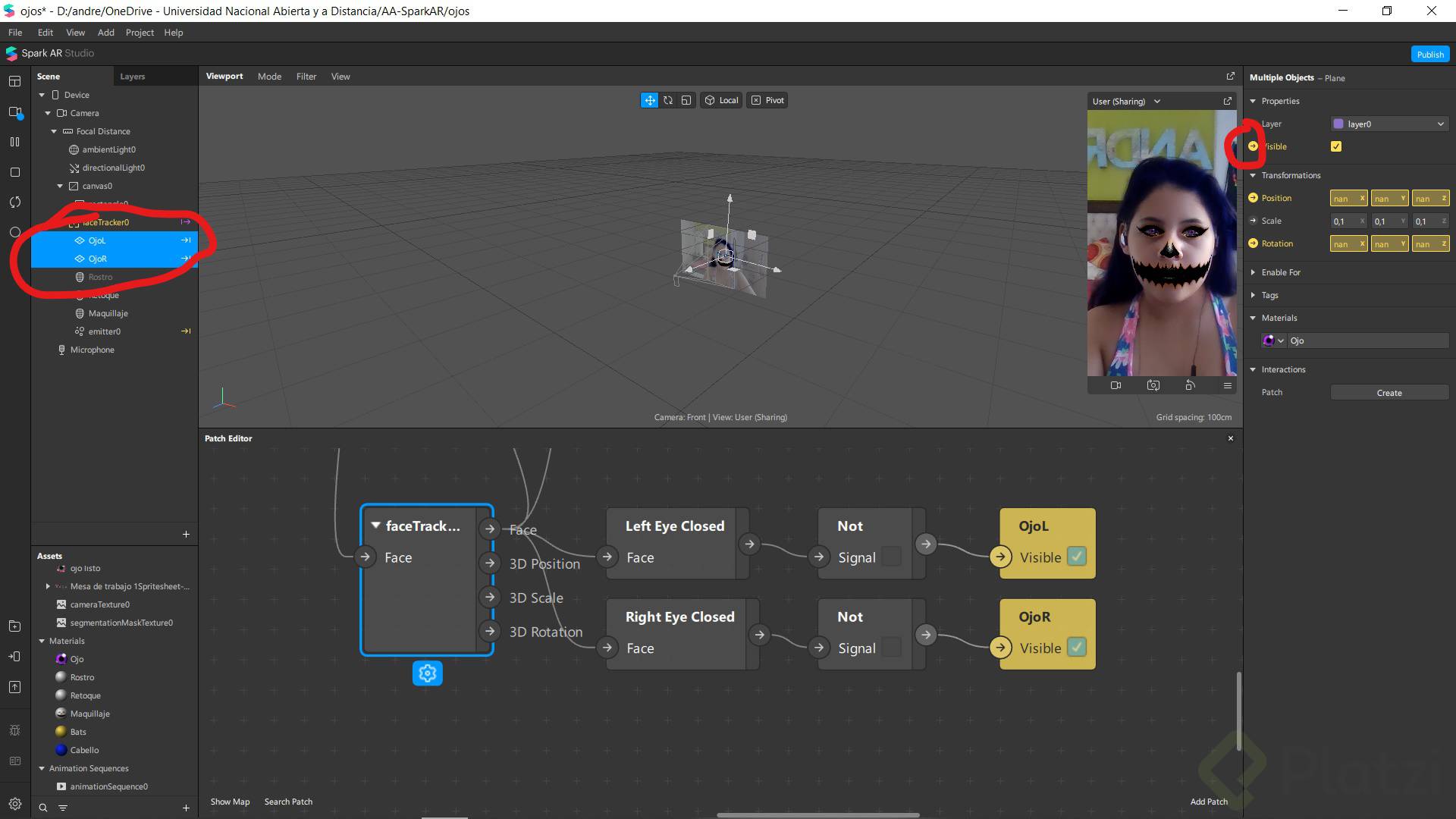Click the Scale X input field
The height and width of the screenshot is (819, 1456).
(1343, 221)
